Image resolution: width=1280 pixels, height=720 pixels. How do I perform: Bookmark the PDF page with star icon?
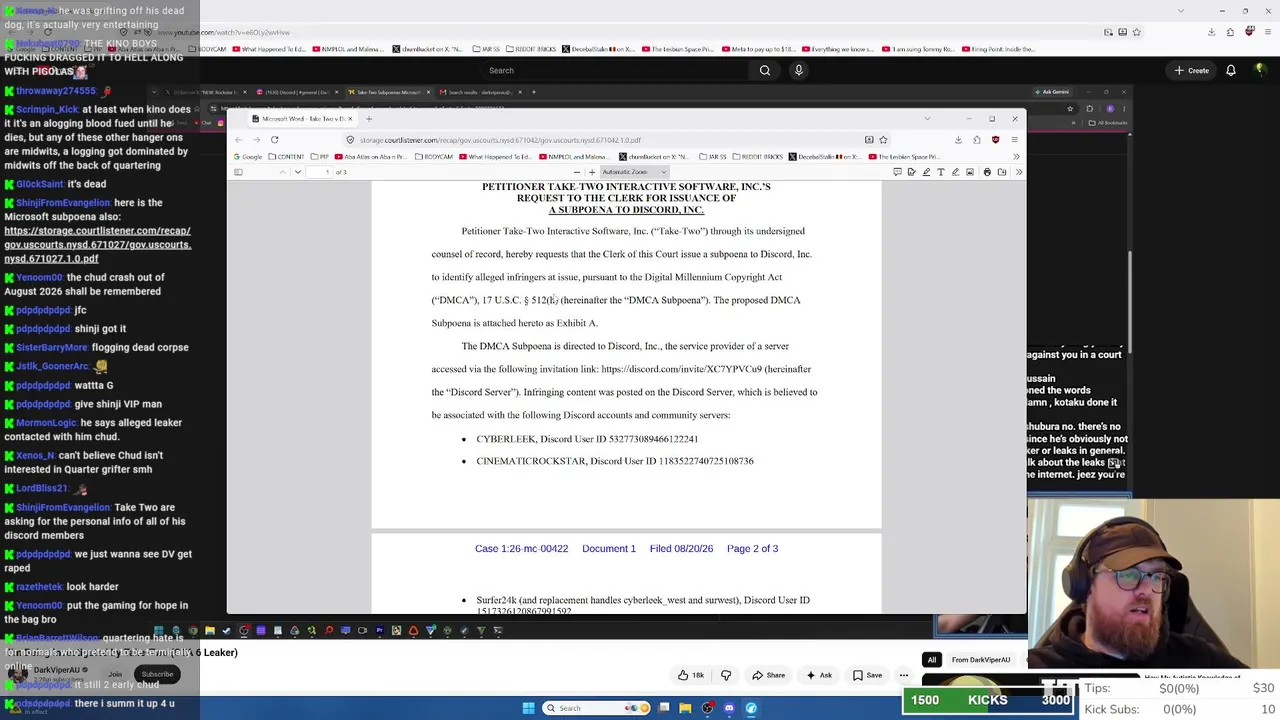(x=883, y=140)
